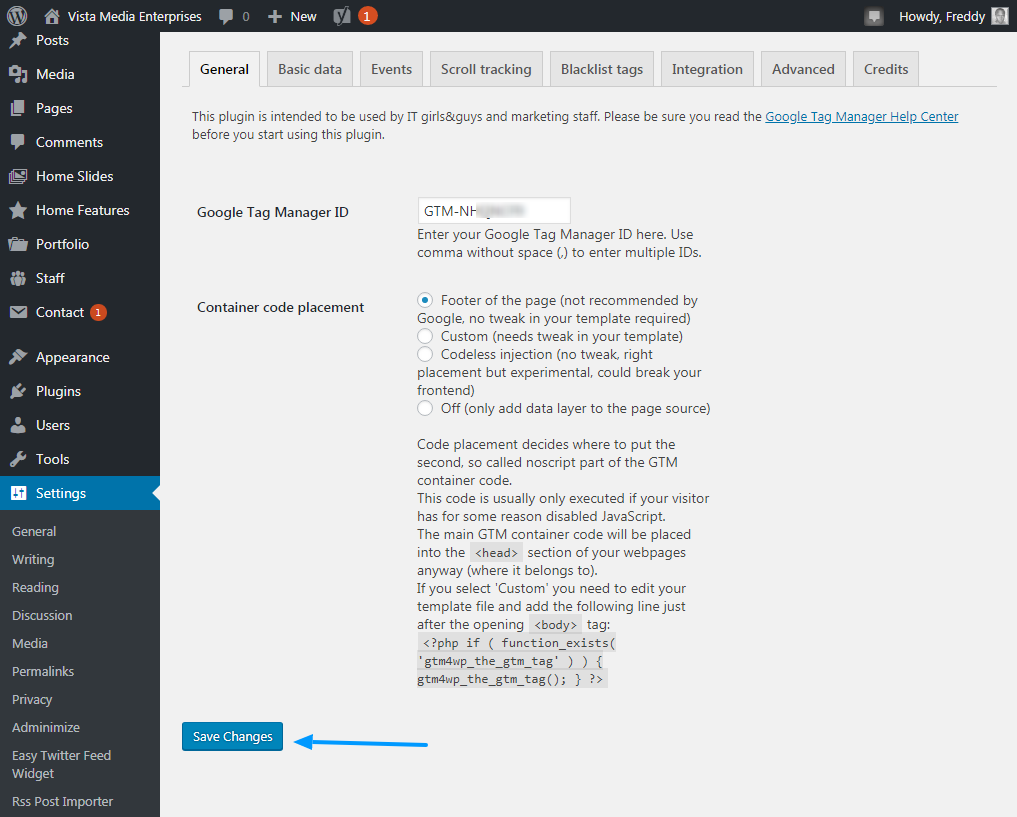The image size is (1017, 817).
Task: Open Reading settings submenu item
Action: pyautogui.click(x=35, y=587)
